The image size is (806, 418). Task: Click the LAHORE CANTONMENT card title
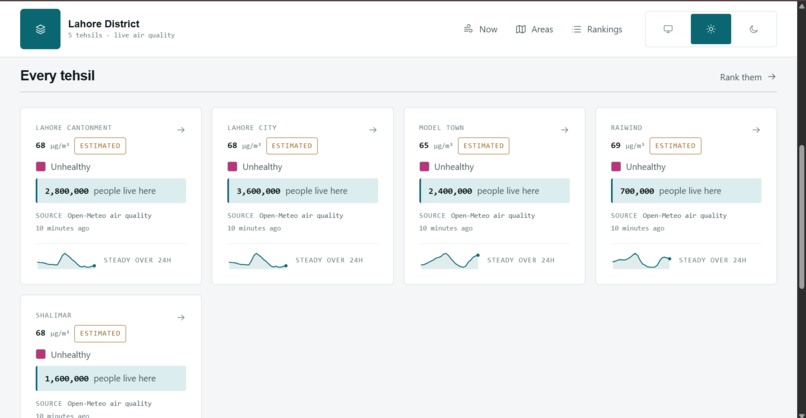point(74,128)
